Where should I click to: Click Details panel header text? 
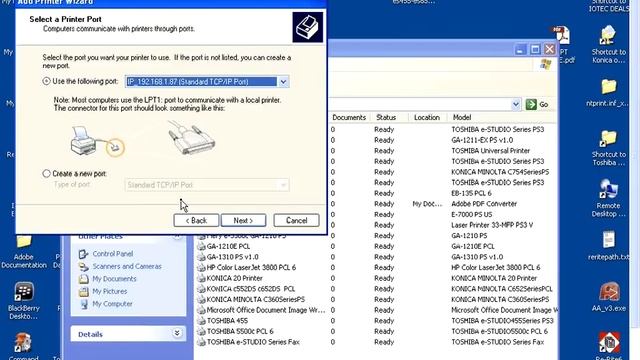[90, 334]
